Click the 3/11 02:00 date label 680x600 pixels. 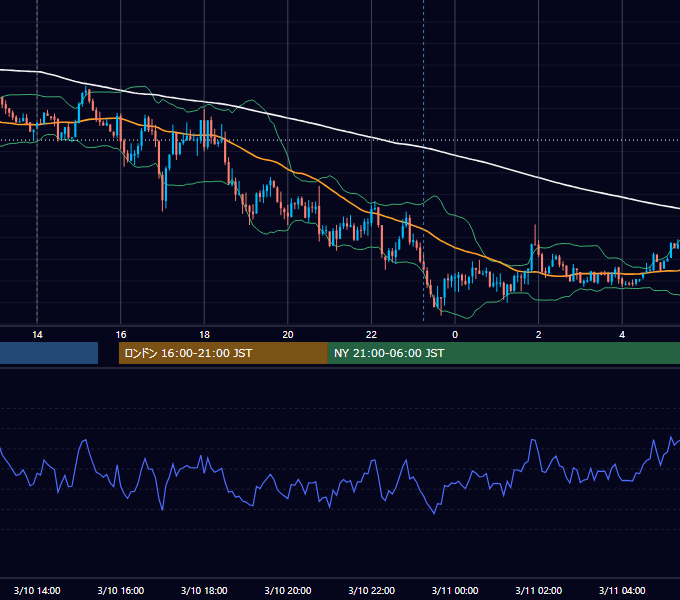[x=539, y=590]
